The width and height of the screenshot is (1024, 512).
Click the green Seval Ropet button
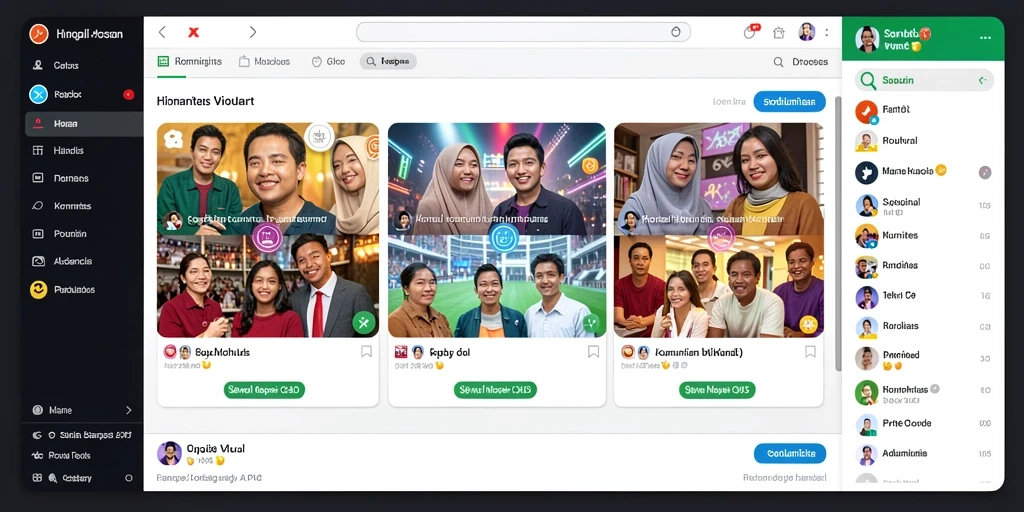pos(264,390)
